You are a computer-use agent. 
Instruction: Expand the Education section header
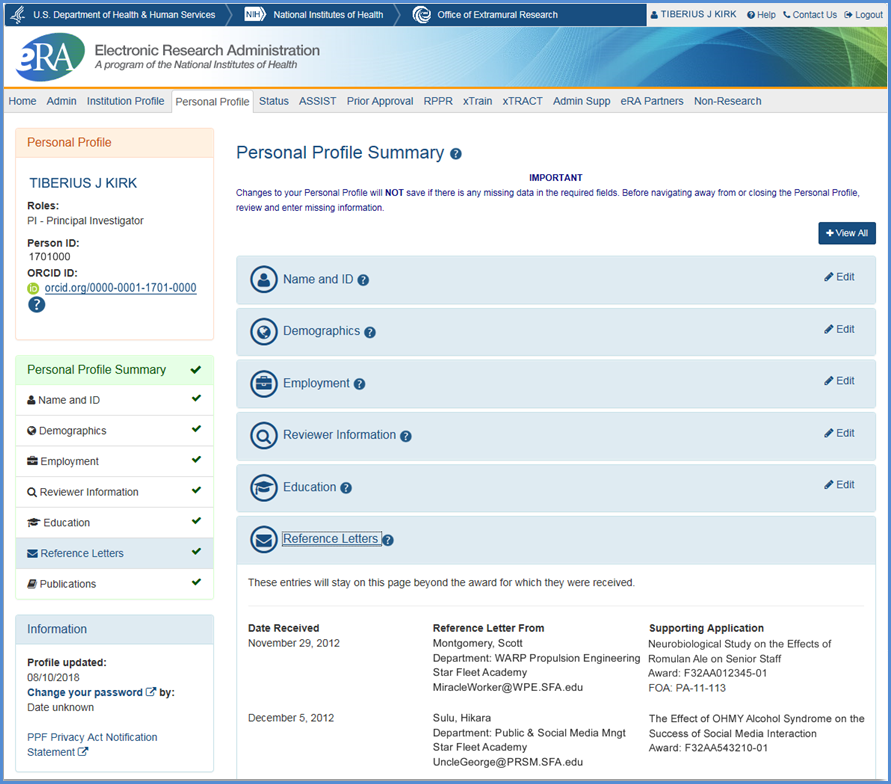click(x=556, y=487)
